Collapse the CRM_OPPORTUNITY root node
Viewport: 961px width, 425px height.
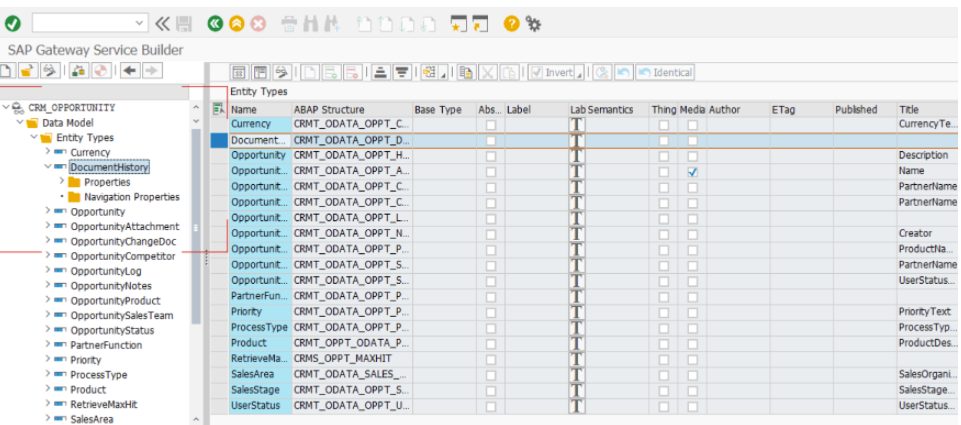tap(6, 107)
